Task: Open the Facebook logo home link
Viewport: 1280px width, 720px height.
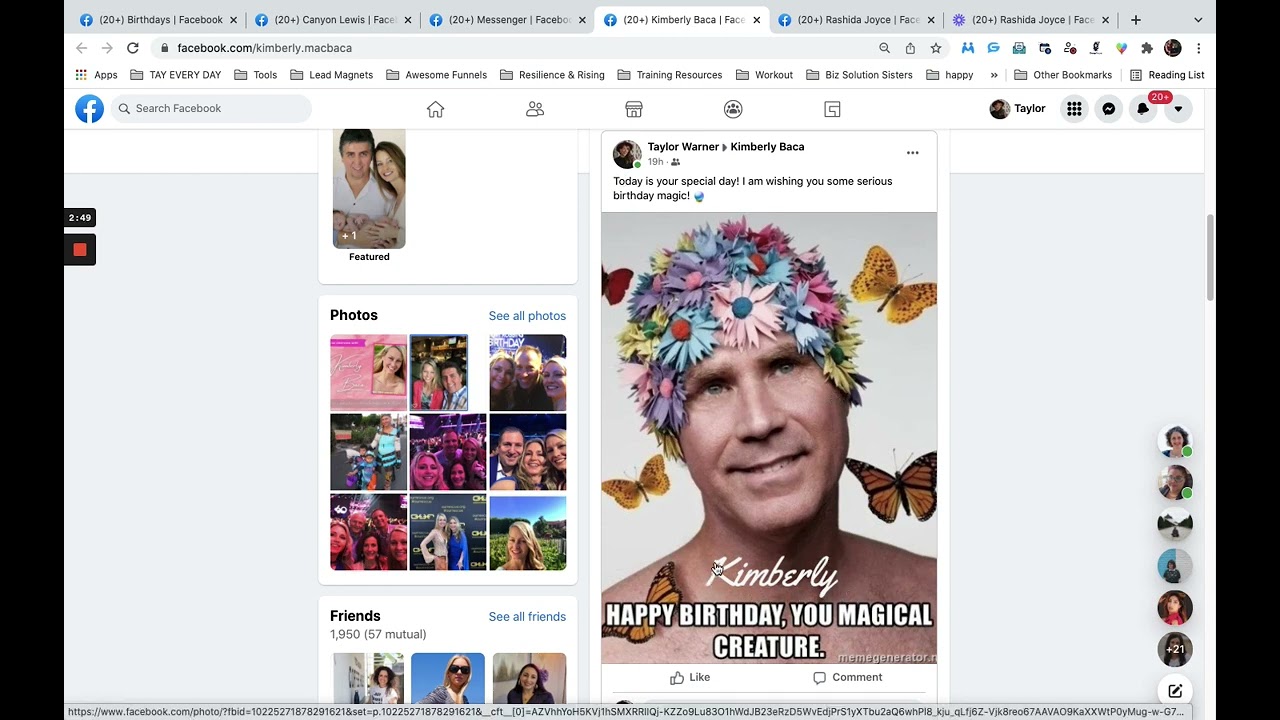Action: tap(89, 109)
